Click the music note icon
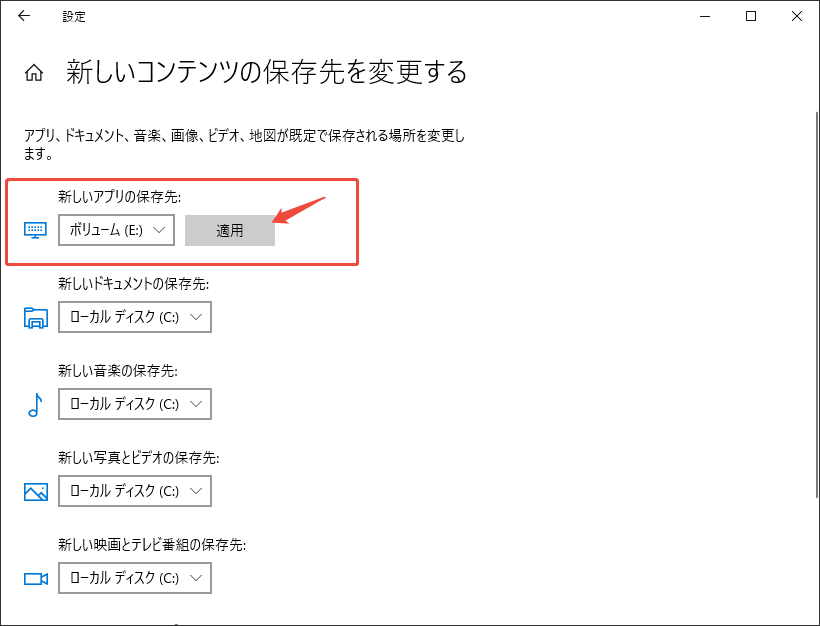 (35, 405)
